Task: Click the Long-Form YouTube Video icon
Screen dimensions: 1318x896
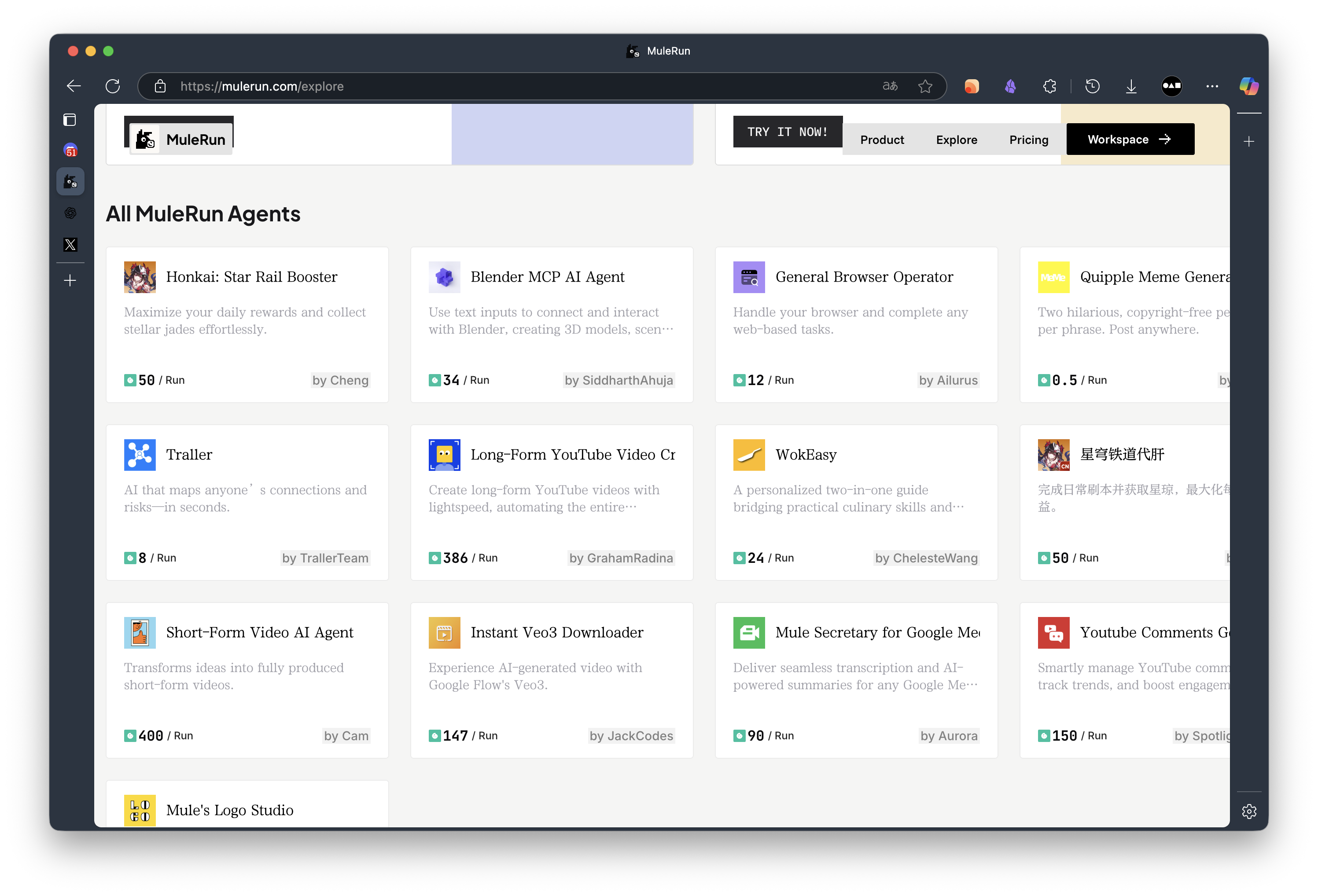Action: point(444,455)
